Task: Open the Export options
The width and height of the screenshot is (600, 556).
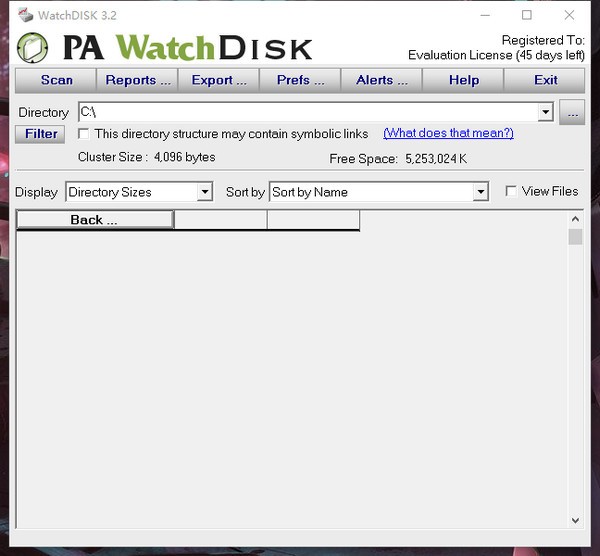Action: 219,80
